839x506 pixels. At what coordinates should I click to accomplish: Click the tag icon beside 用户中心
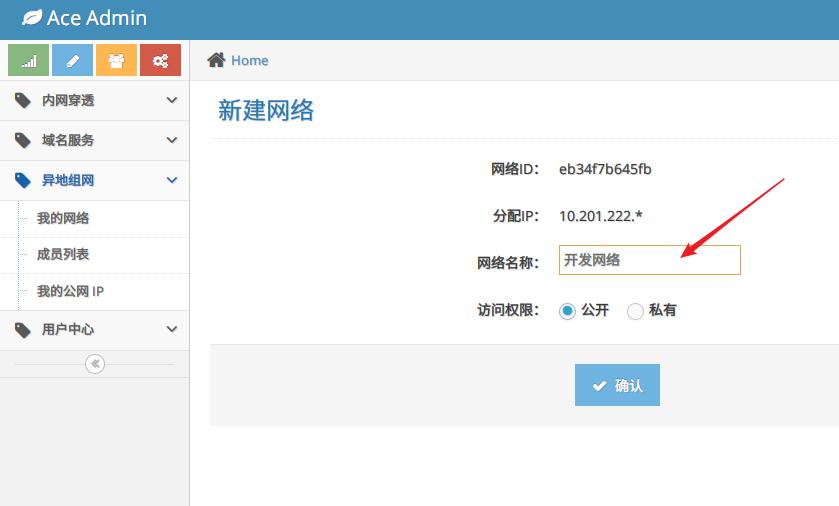(x=23, y=329)
